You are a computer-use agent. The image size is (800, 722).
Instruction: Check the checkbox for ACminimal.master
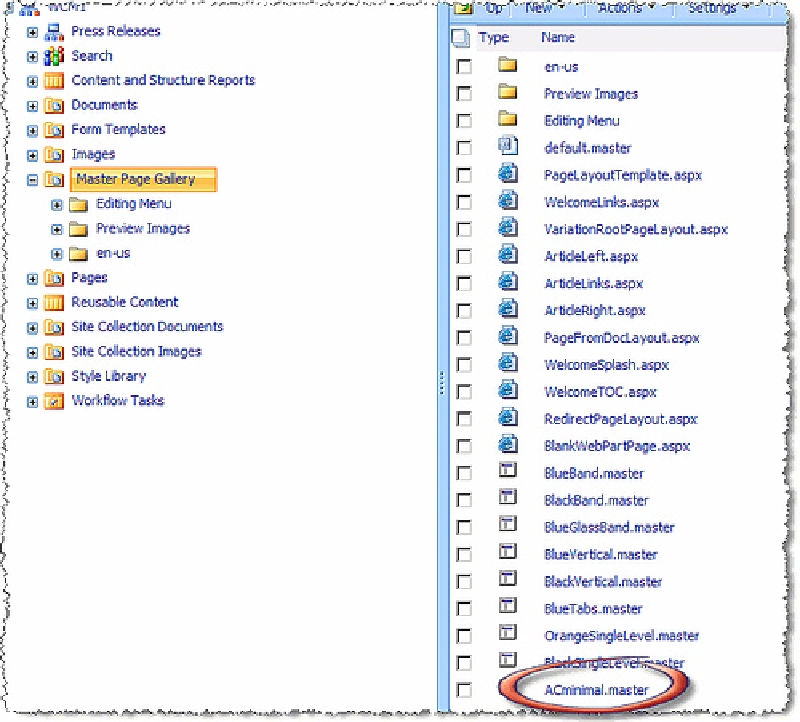tap(463, 689)
